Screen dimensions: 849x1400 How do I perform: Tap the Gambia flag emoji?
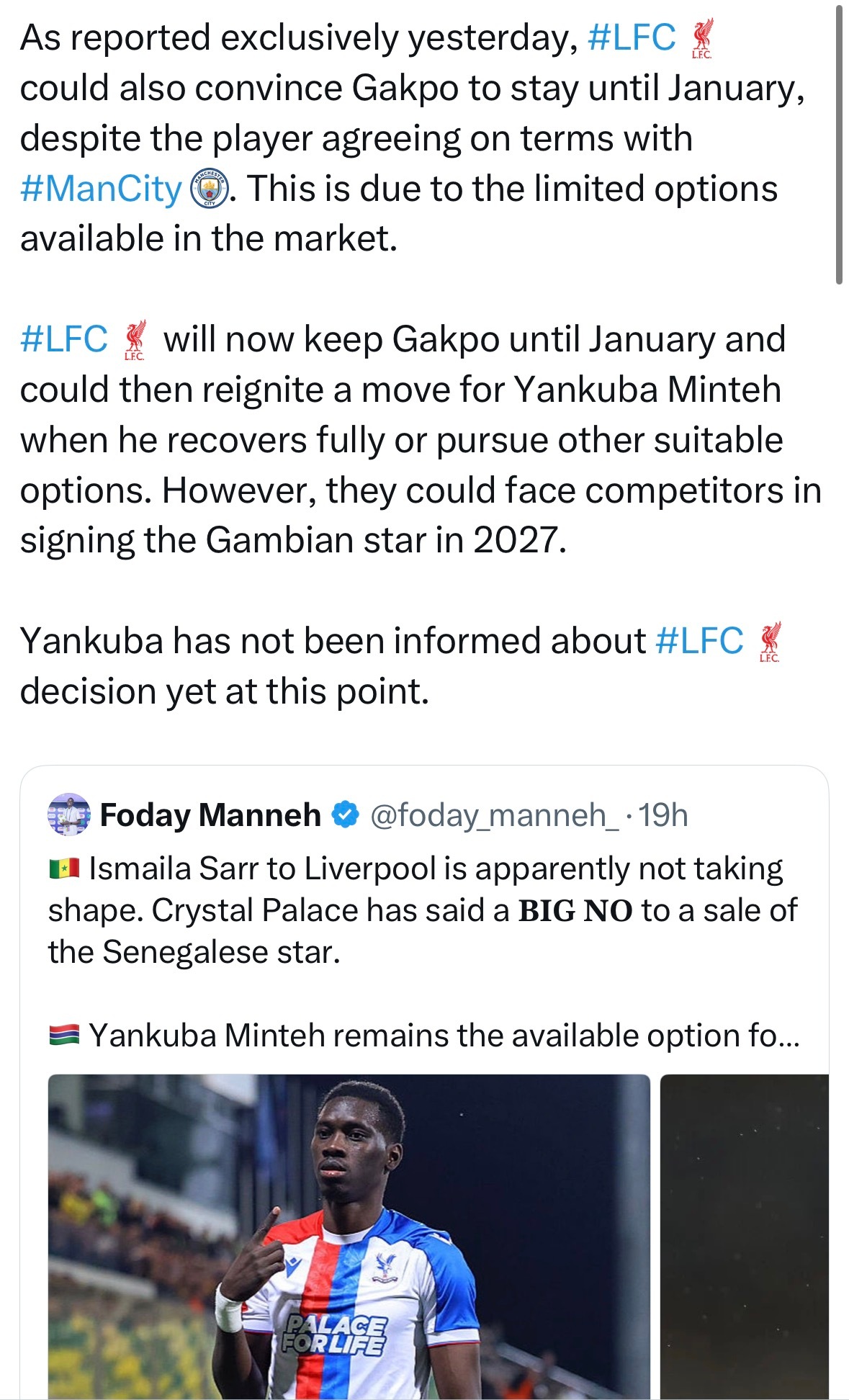point(64,1036)
